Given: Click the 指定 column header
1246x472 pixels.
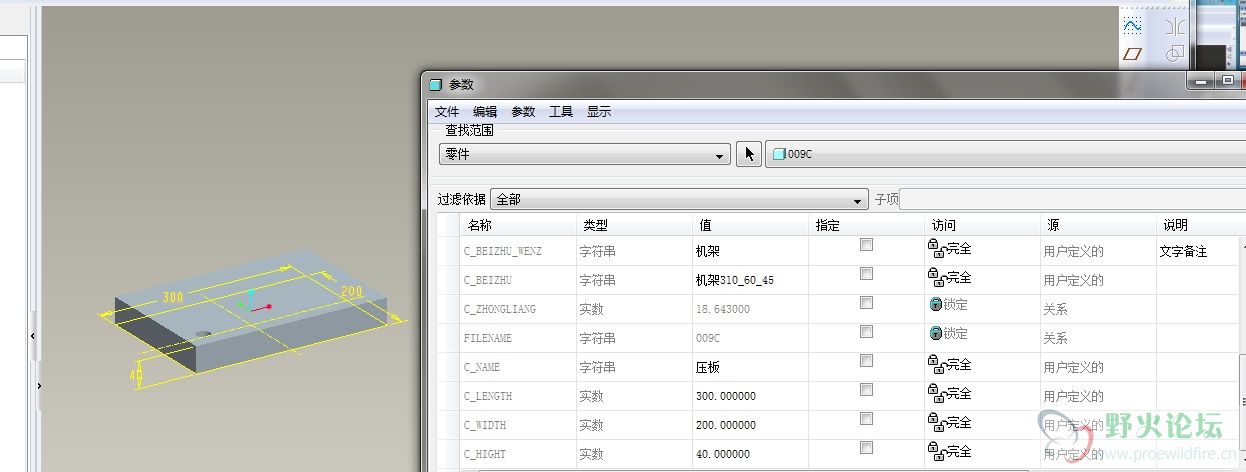Looking at the screenshot, I should (866, 226).
